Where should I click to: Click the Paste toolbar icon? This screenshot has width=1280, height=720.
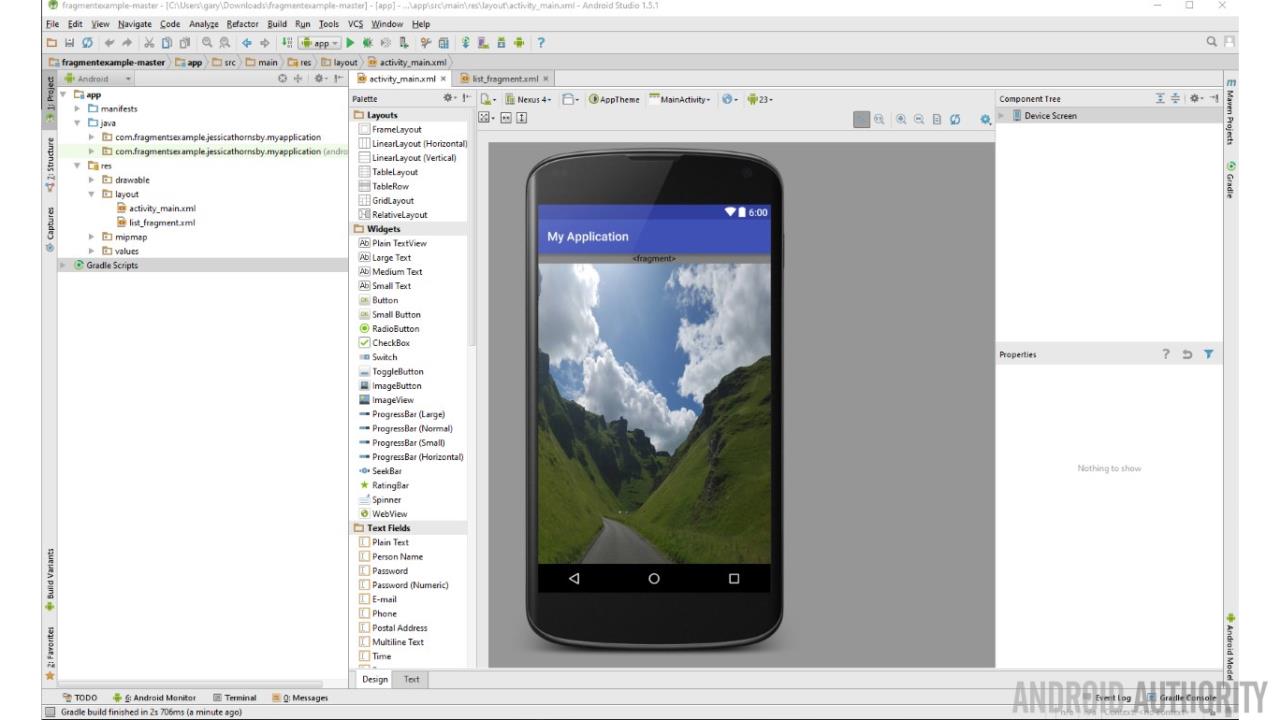[185, 43]
